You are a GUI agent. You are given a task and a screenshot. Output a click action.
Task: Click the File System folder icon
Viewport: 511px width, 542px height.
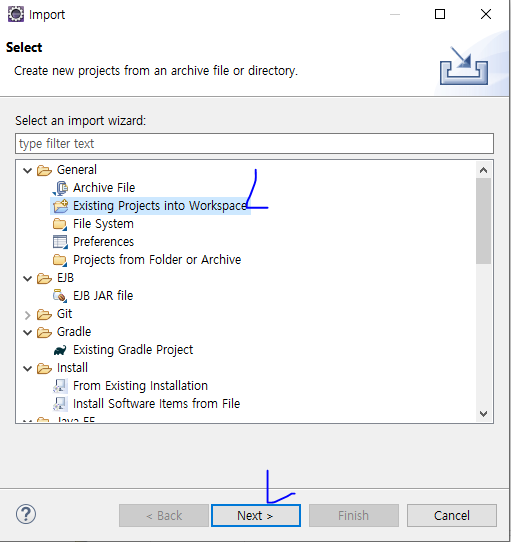(x=60, y=224)
